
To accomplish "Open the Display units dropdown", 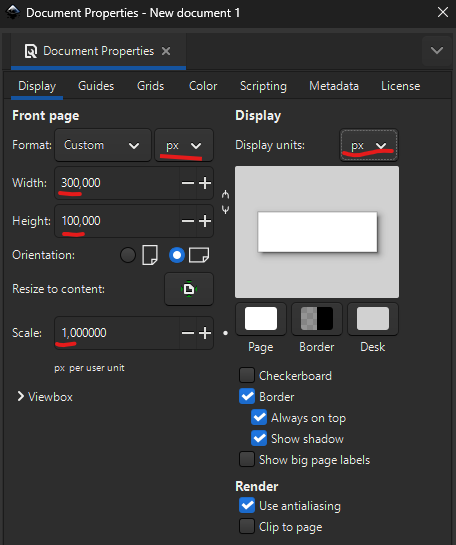I will (x=369, y=145).
